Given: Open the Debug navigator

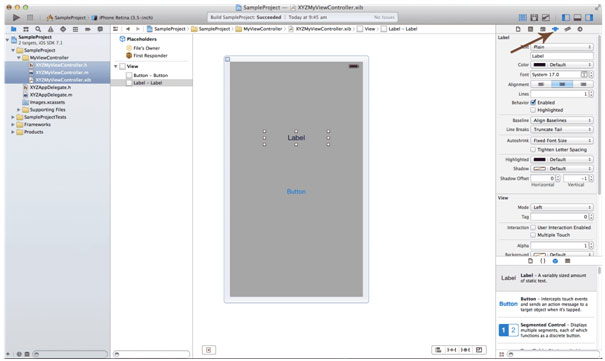Looking at the screenshot, I should [75, 29].
